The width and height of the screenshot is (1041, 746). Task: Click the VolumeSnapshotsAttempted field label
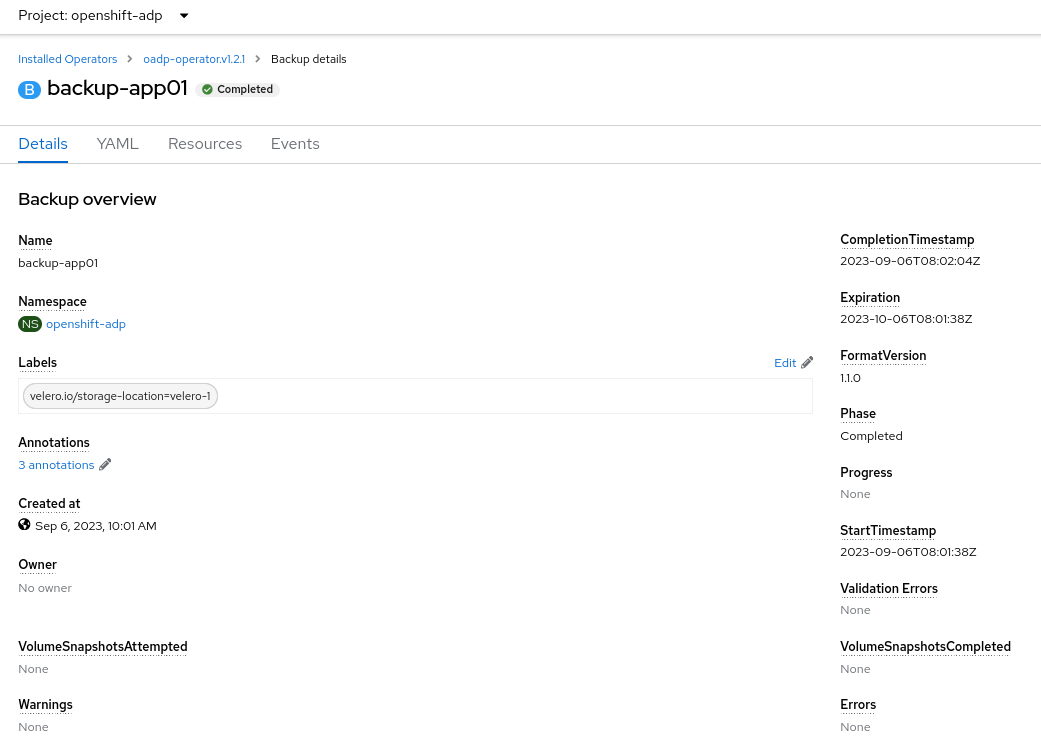point(103,647)
